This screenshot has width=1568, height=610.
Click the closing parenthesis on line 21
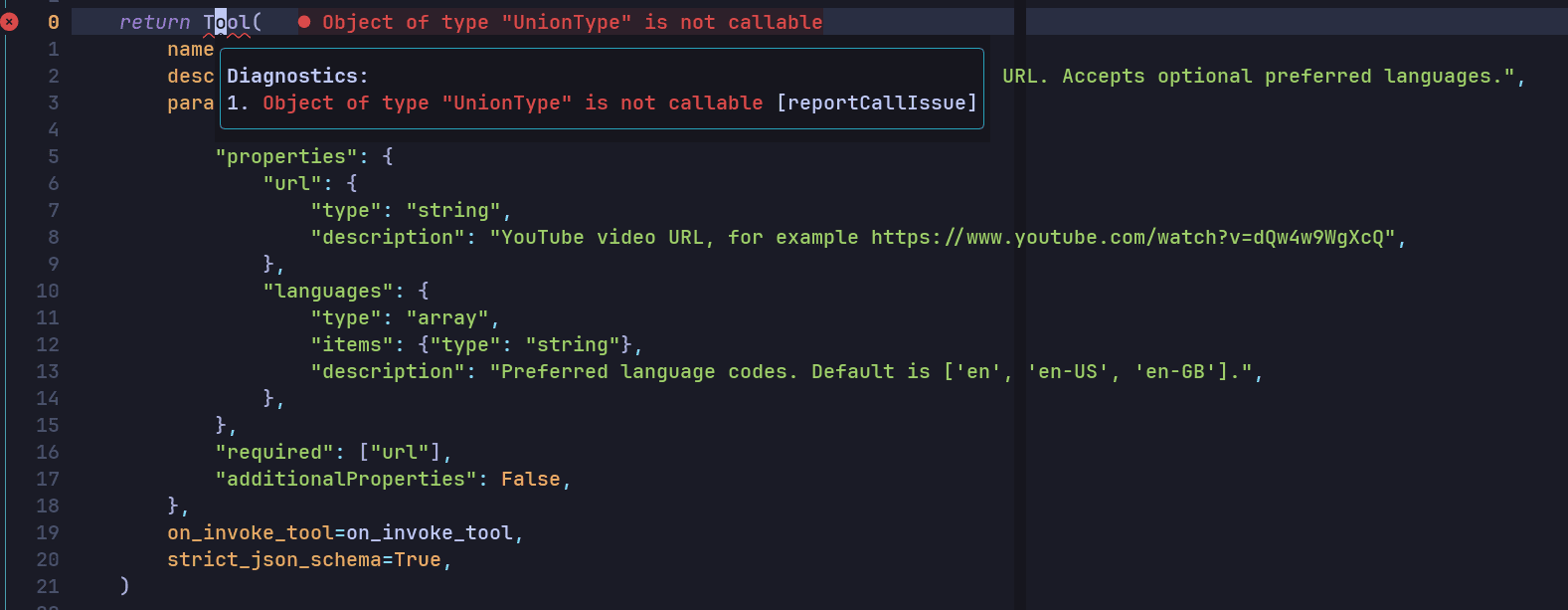tap(124, 586)
